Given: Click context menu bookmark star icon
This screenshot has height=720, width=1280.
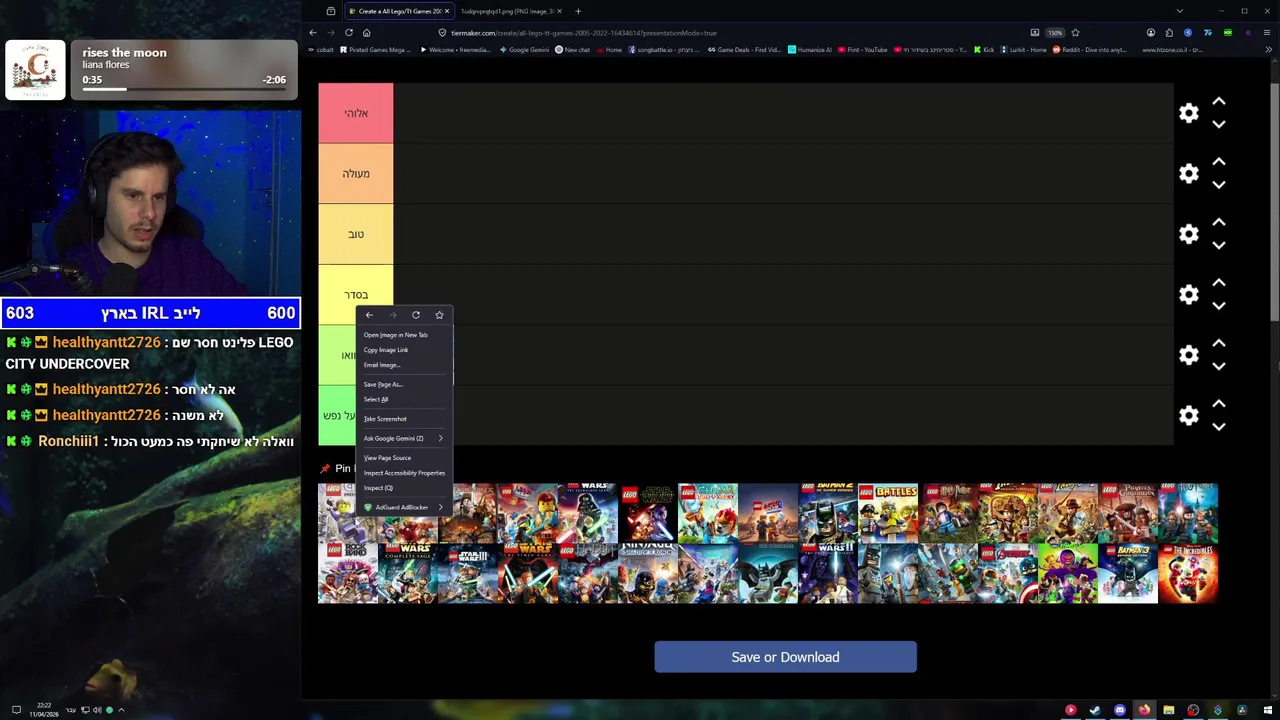Looking at the screenshot, I should pyautogui.click(x=439, y=315).
